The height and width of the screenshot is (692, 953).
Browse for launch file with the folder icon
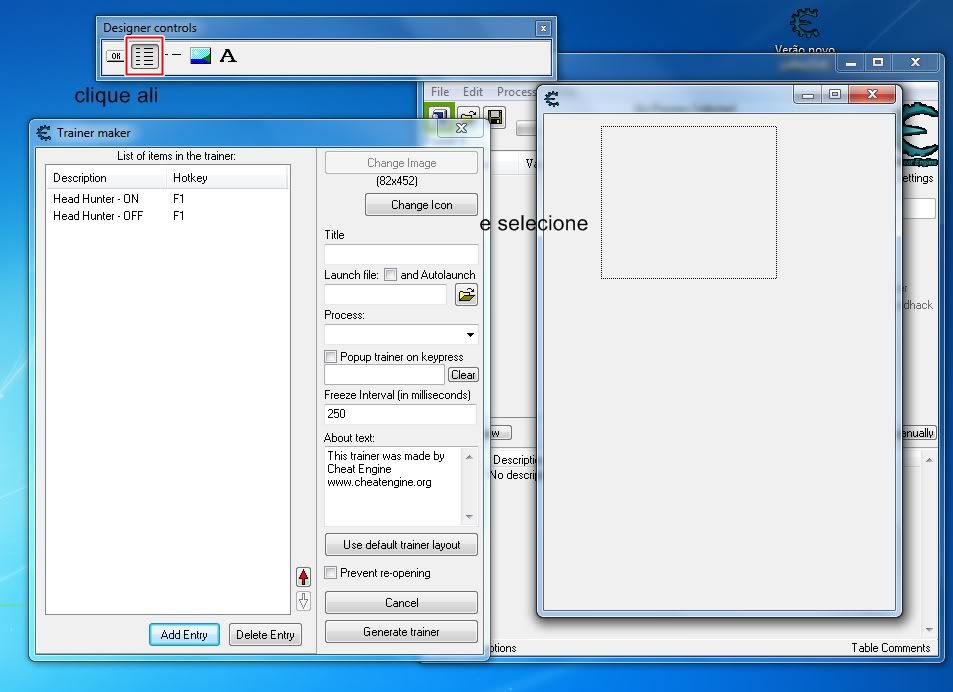coord(466,295)
